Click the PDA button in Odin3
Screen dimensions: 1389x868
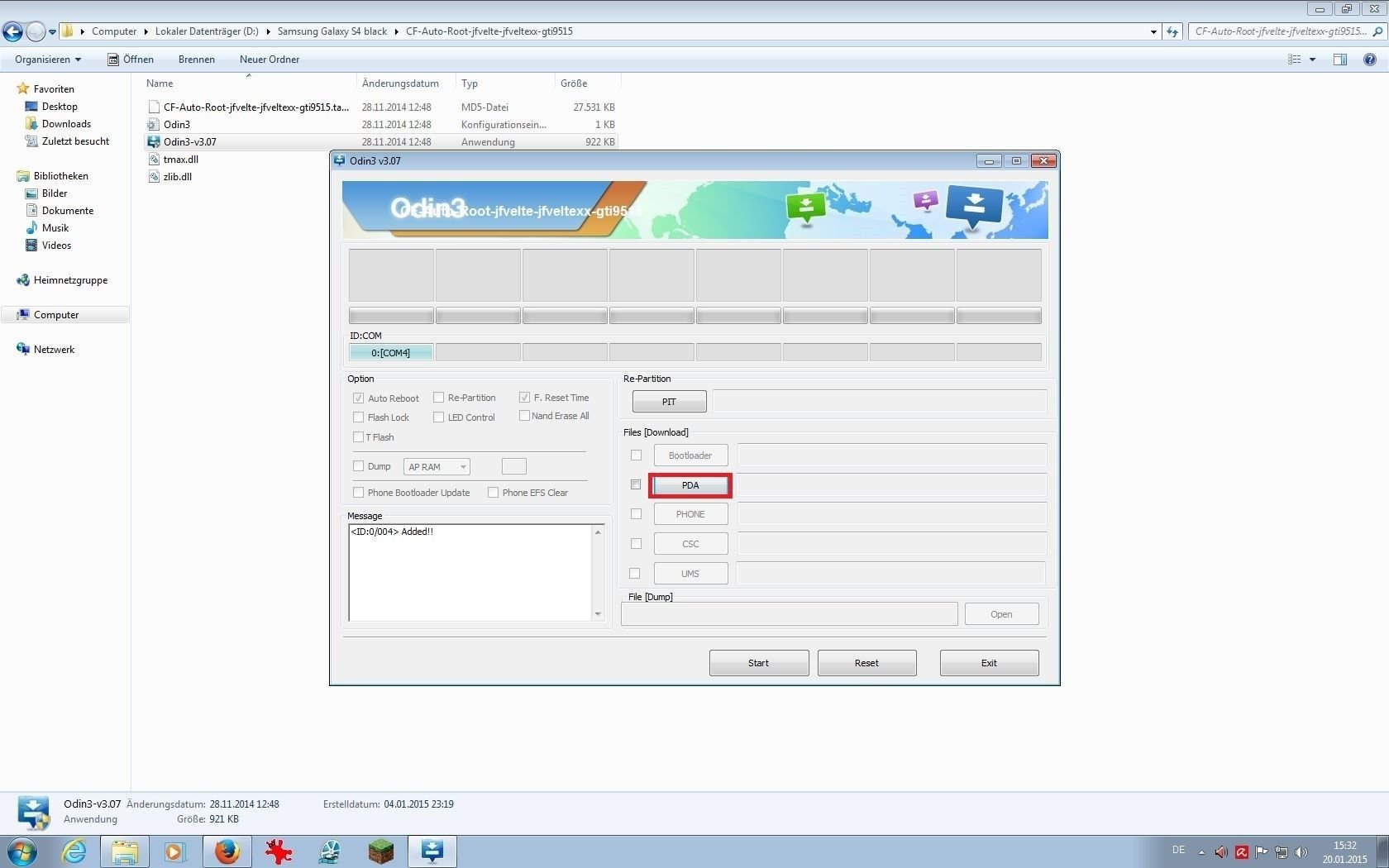coord(690,485)
